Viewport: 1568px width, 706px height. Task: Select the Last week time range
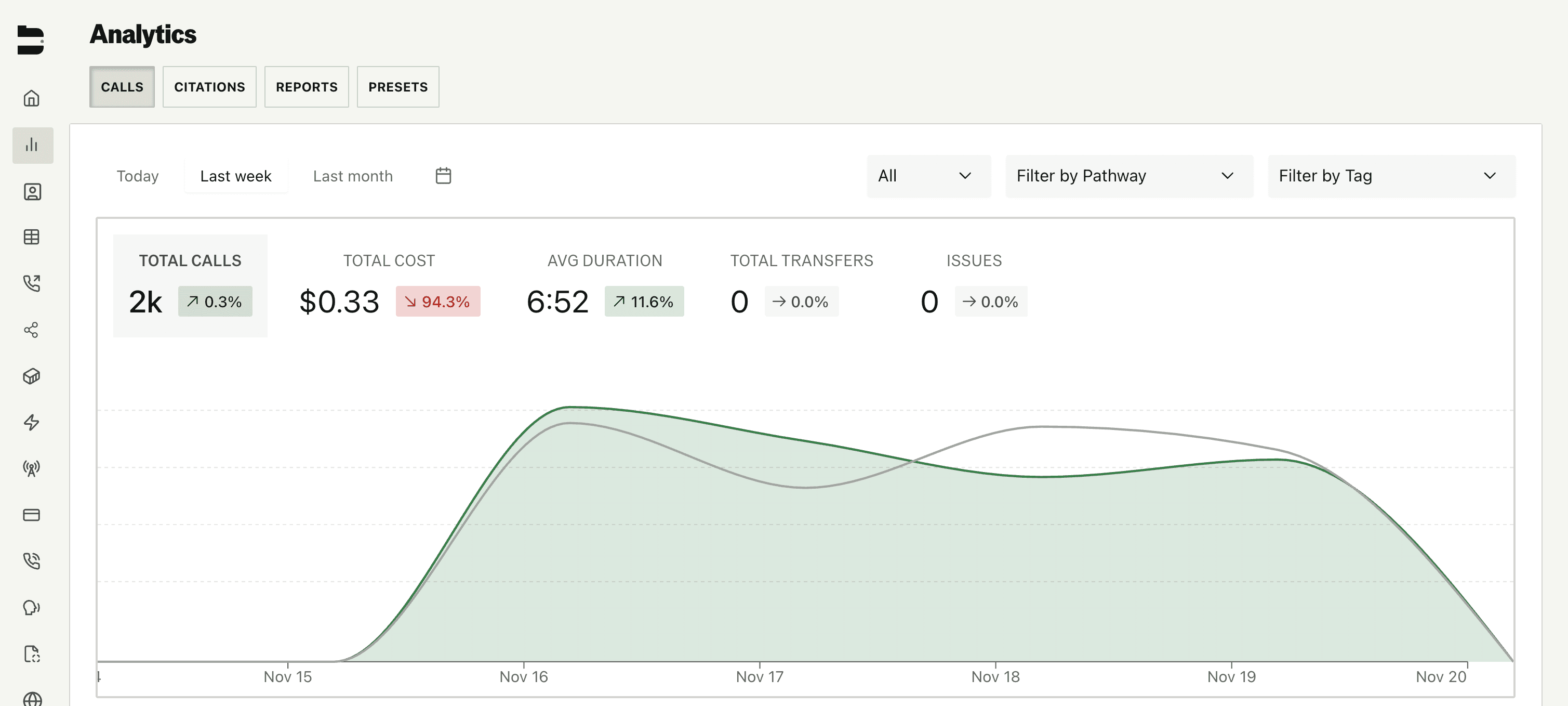235,176
